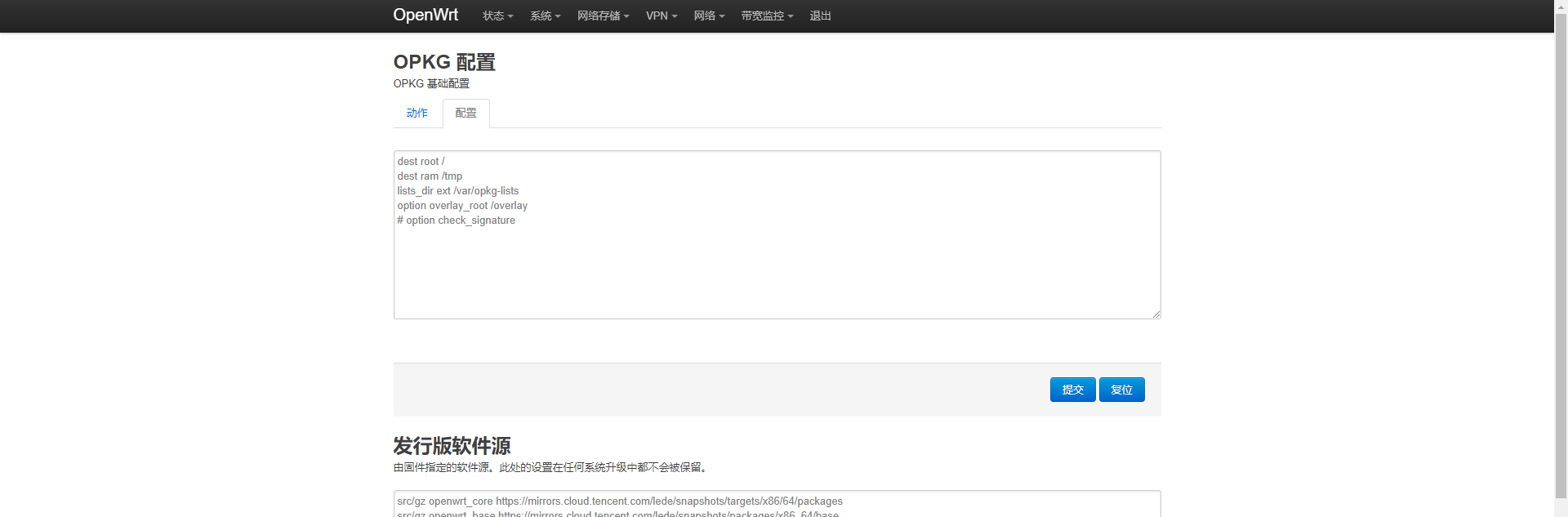This screenshot has width=1568, height=517.
Task: Click the 提交 submit button
Action: pos(1072,390)
